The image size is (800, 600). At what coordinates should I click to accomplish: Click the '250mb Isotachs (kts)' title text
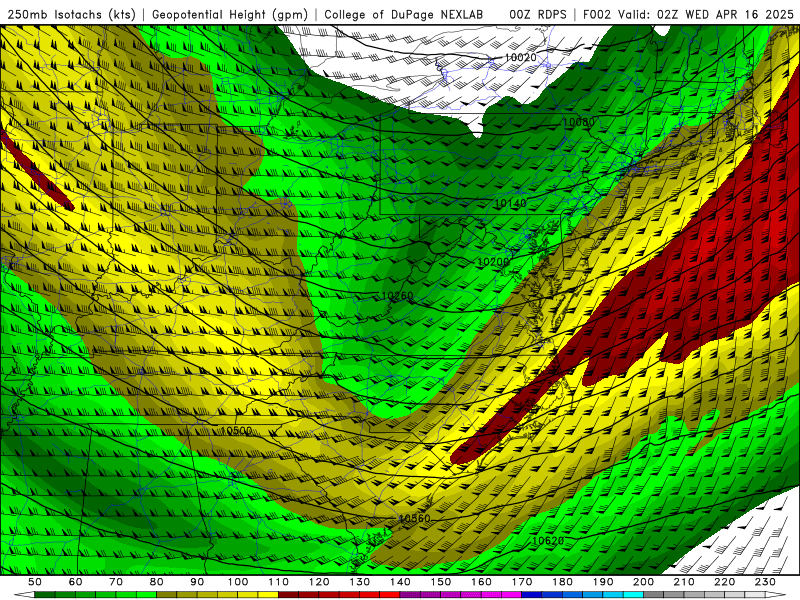coord(72,15)
